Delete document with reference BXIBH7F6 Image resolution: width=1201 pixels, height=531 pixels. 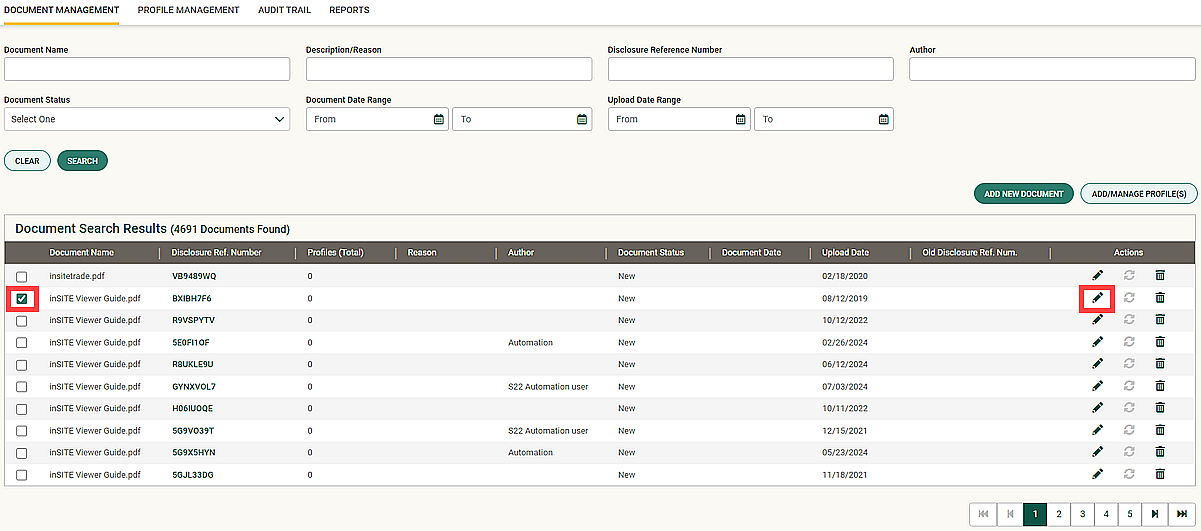1160,297
